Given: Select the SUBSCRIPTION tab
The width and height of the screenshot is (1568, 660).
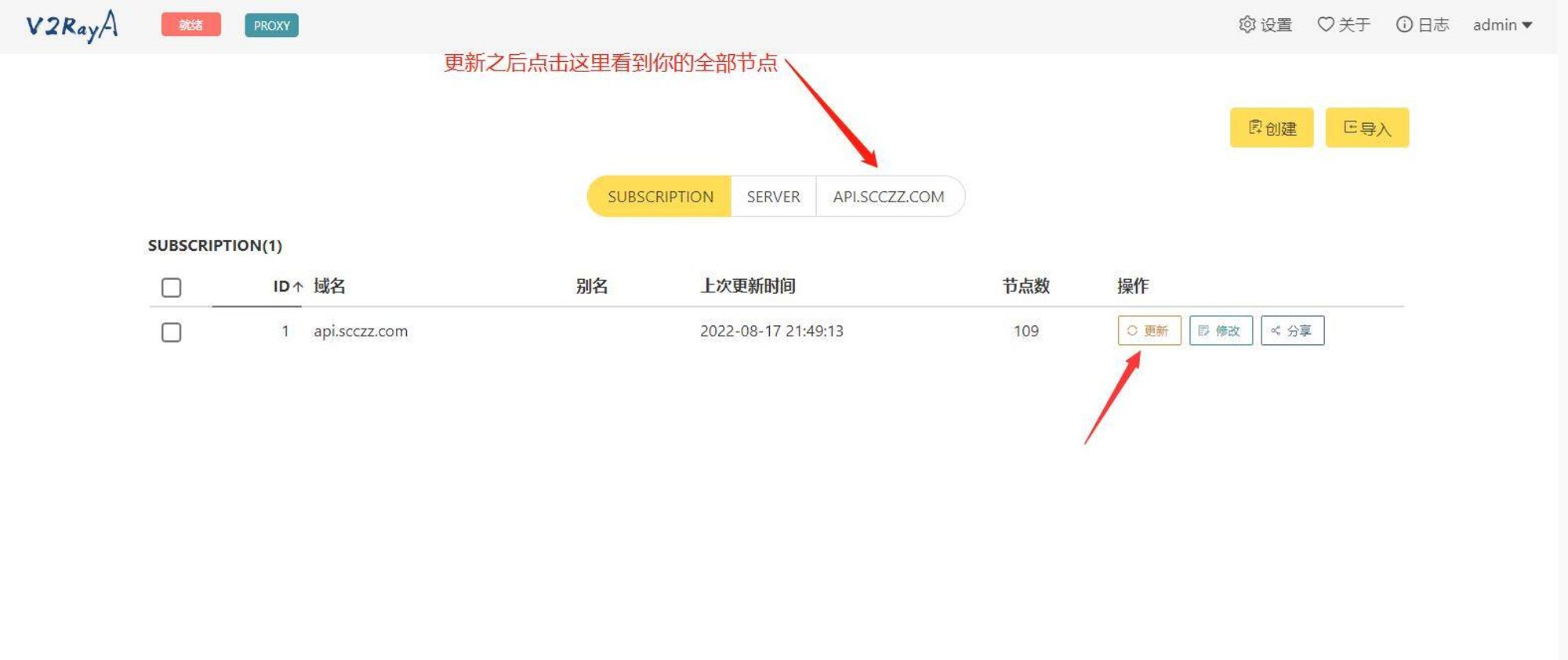Looking at the screenshot, I should (660, 197).
